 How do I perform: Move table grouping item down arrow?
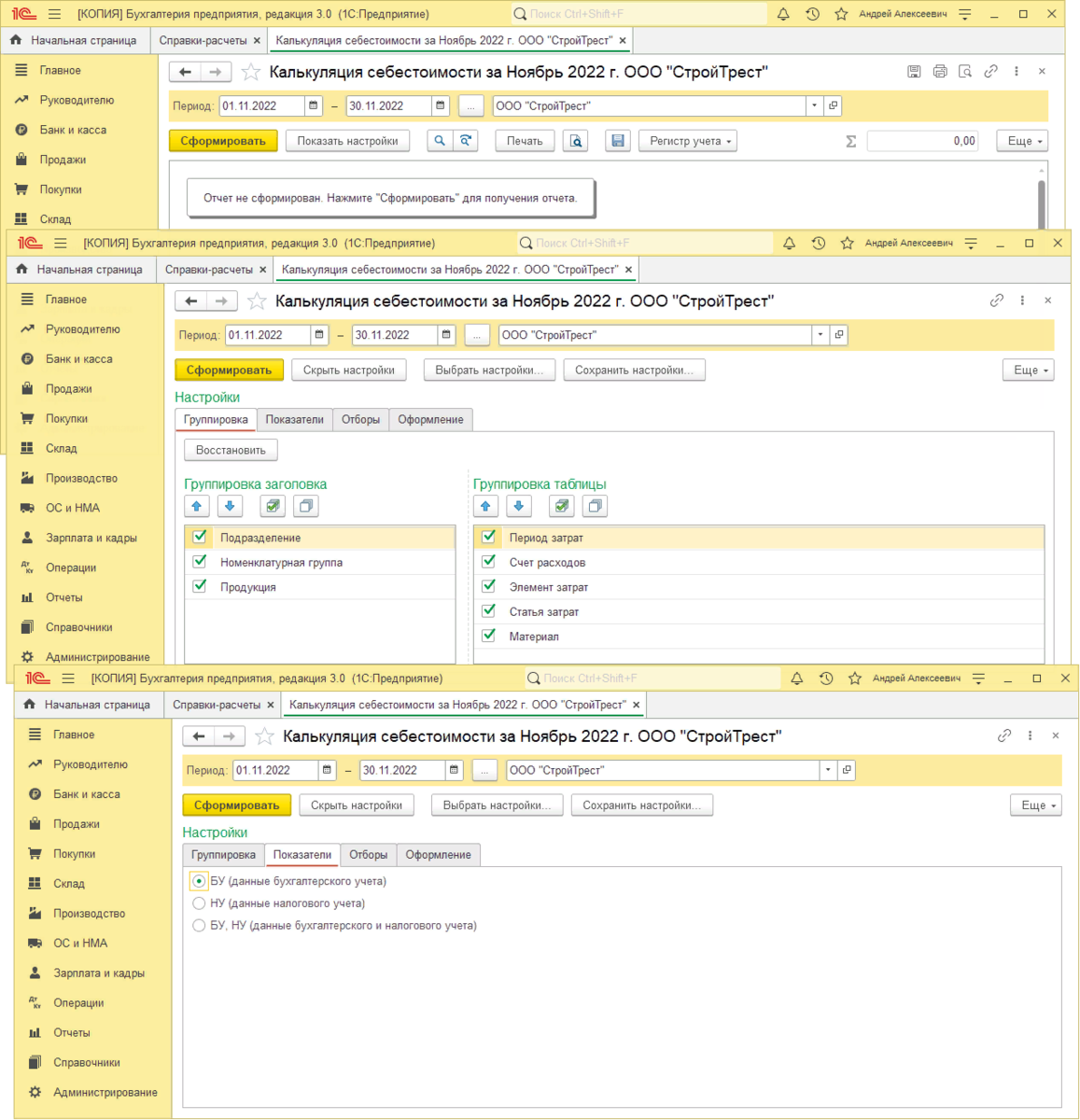click(x=519, y=506)
